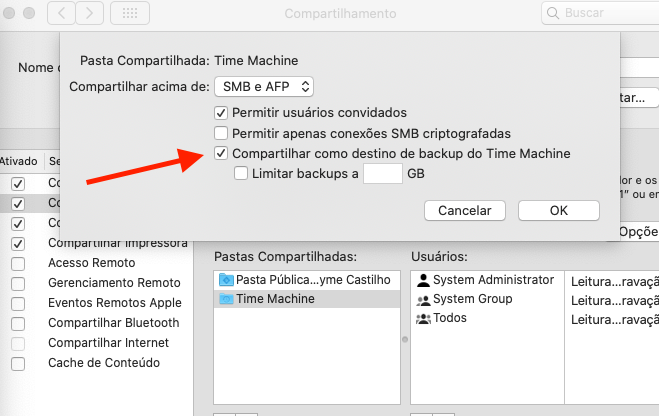Uncheck share as Time Machine backup destination
This screenshot has width=659, height=416.
221,154
